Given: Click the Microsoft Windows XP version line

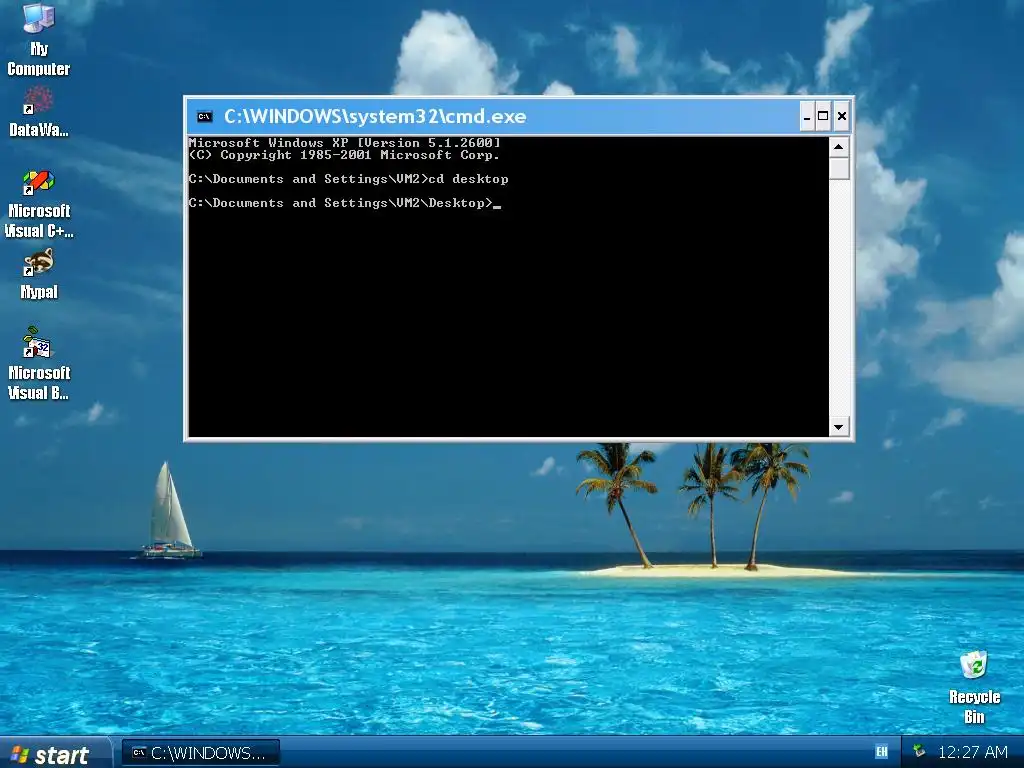Looking at the screenshot, I should (345, 142).
